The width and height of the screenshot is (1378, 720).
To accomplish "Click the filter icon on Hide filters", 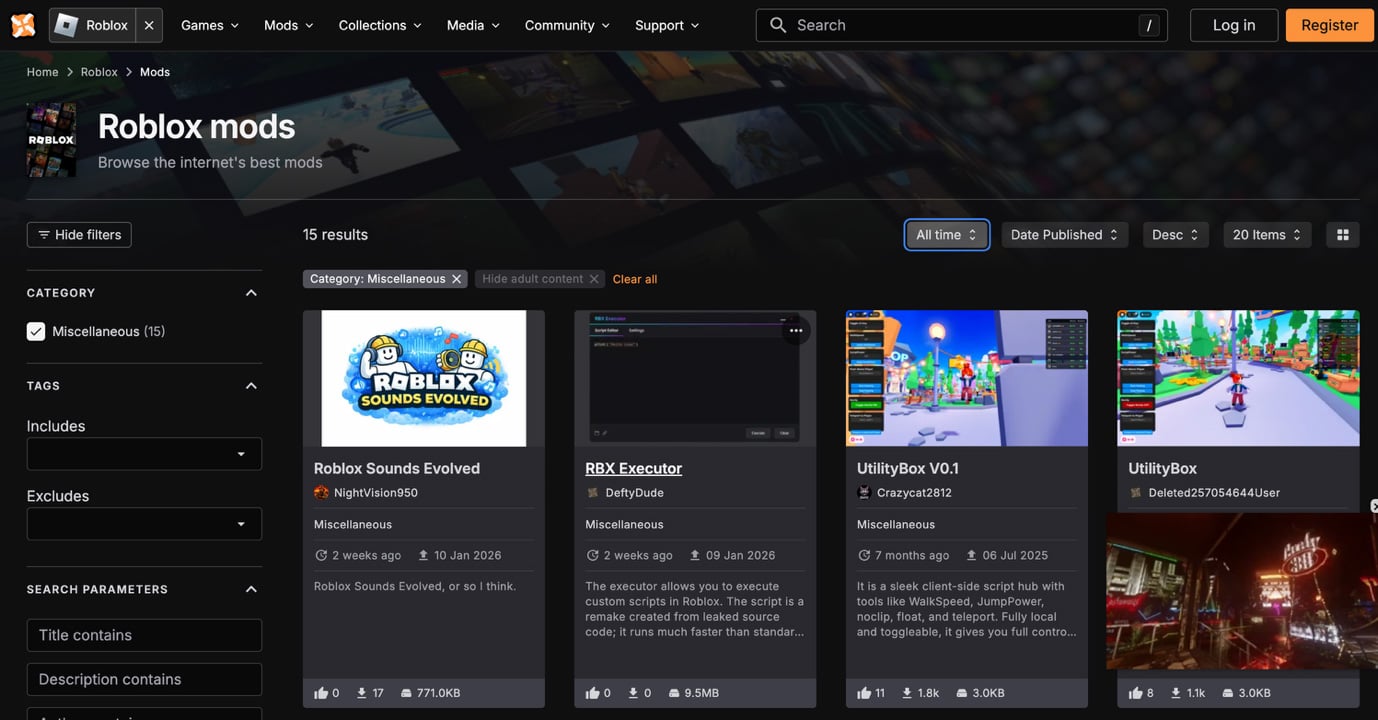I will click(x=44, y=234).
